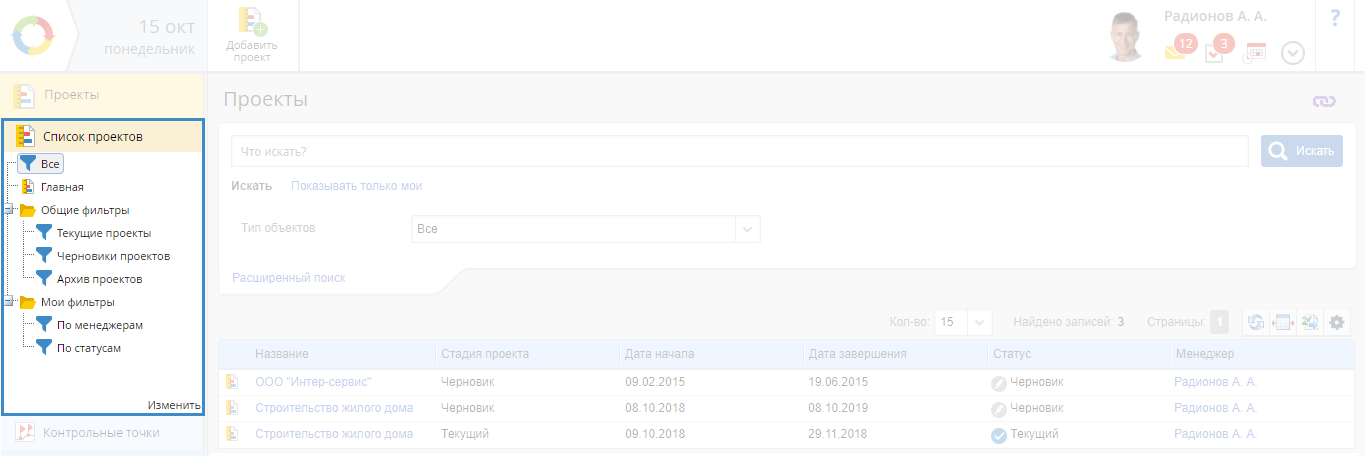Select Текущие проекты filter

(x=104, y=233)
